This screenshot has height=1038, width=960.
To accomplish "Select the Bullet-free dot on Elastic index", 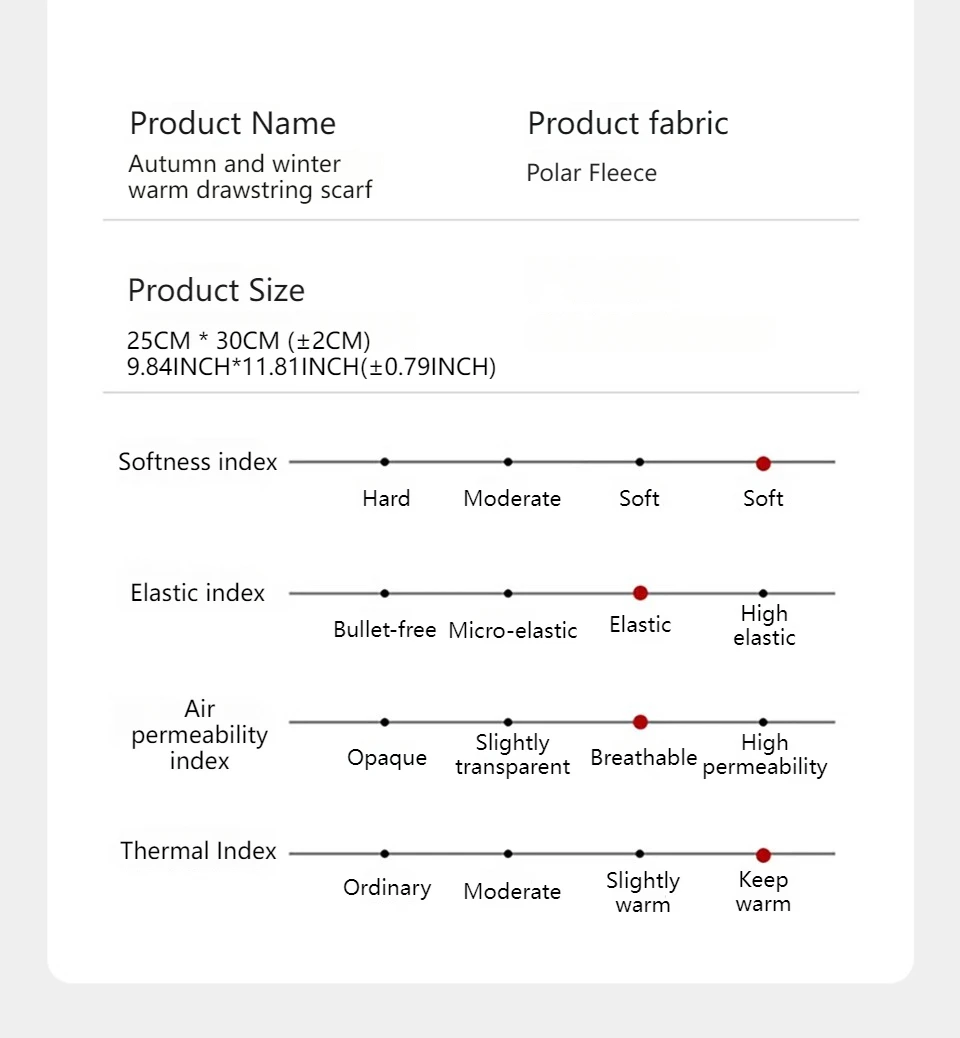I will 385,593.
